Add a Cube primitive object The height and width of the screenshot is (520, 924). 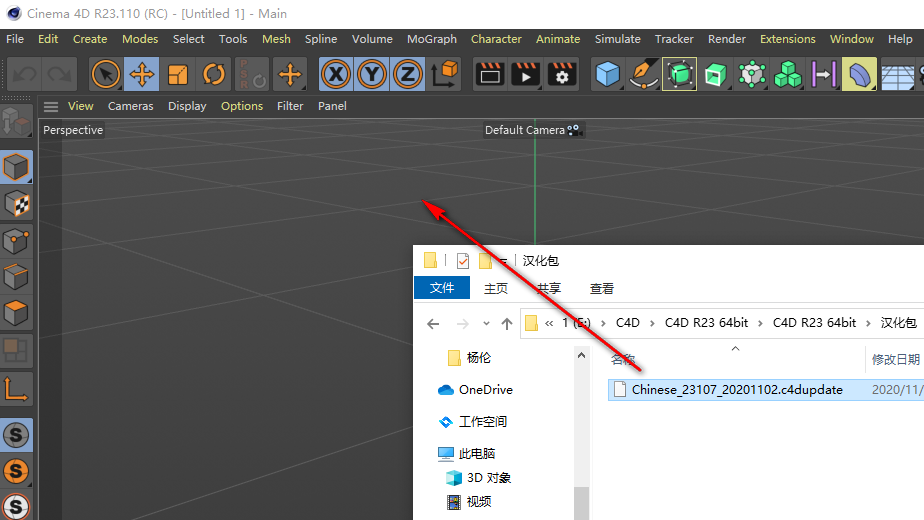click(x=607, y=74)
